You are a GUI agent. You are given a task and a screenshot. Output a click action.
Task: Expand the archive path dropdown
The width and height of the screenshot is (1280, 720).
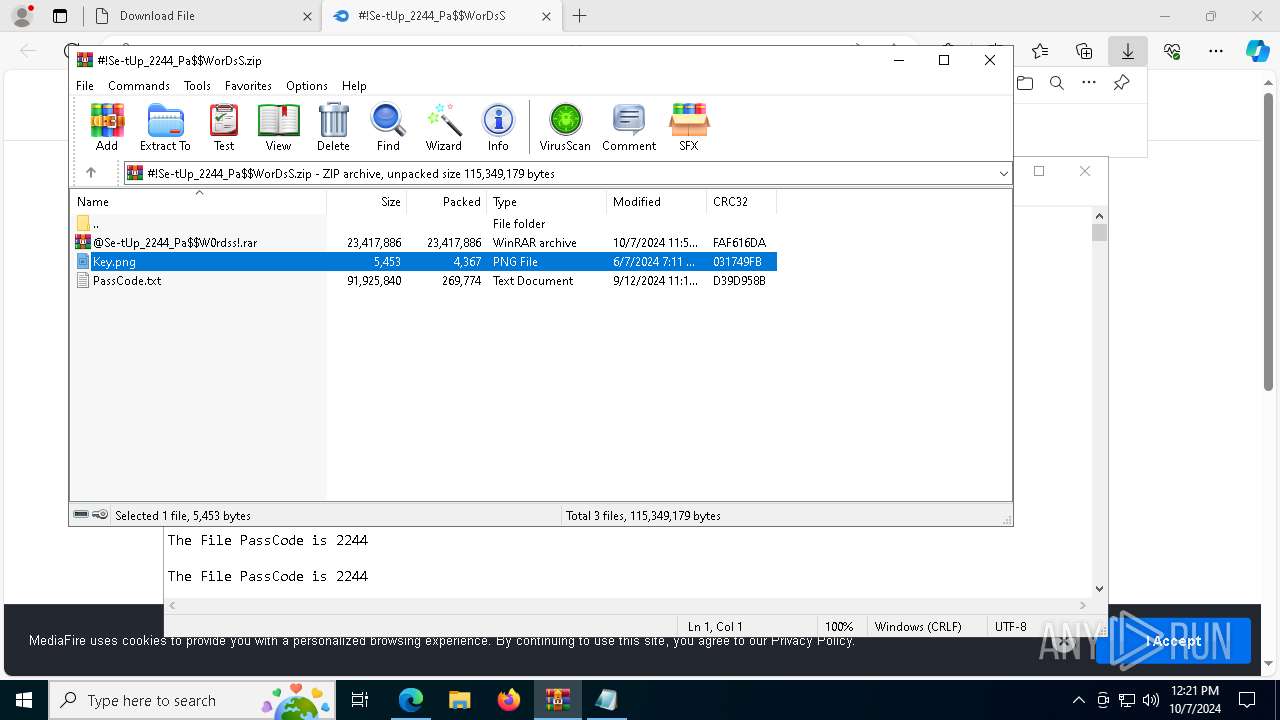pyautogui.click(x=1003, y=174)
